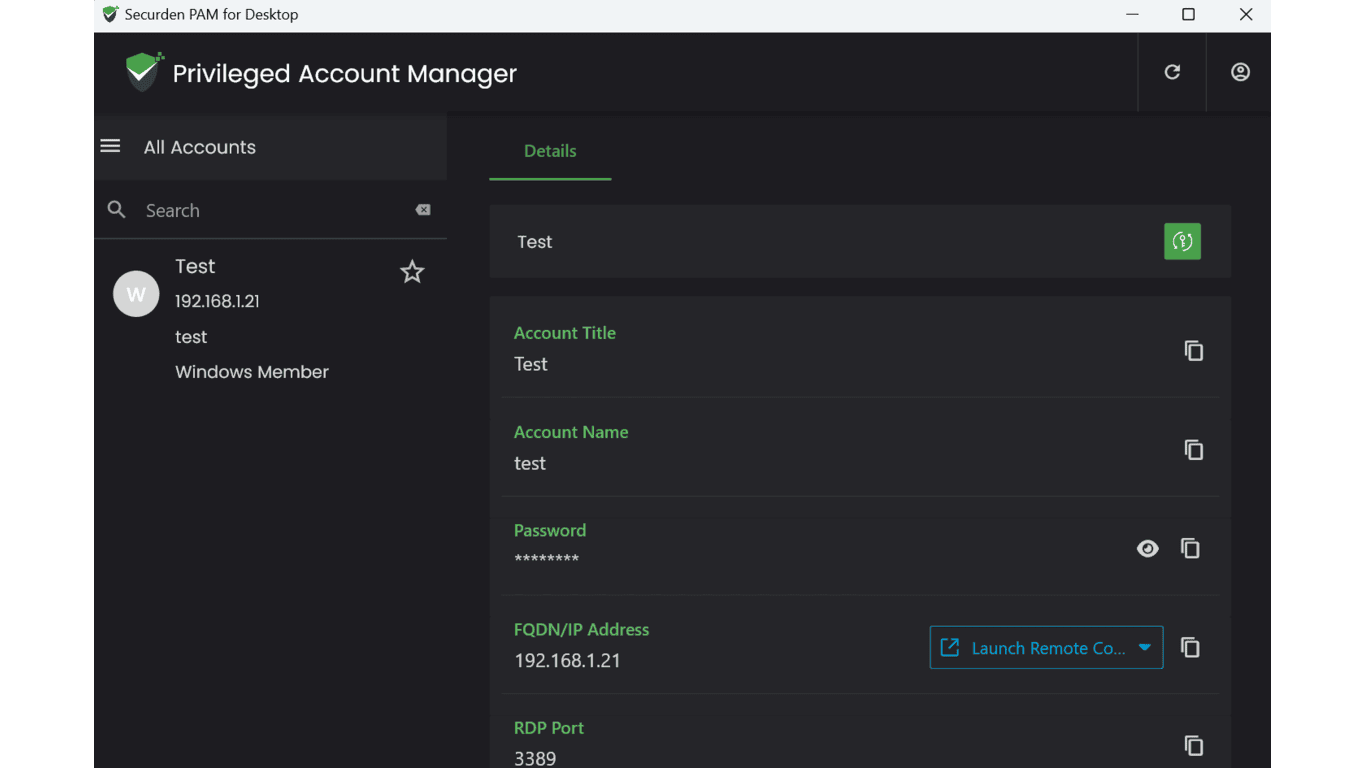1366x768 pixels.
Task: Click the W avatar of Test account
Action: pos(136,294)
